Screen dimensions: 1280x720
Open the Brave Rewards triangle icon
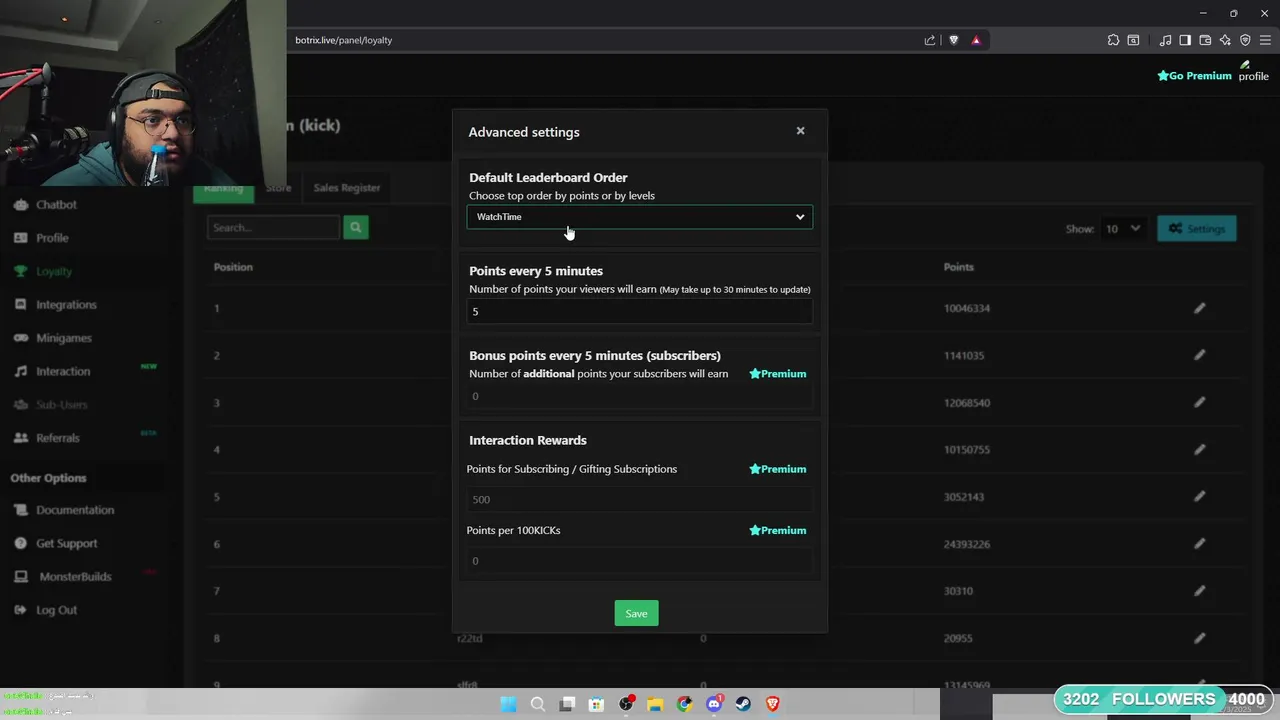coord(976,40)
